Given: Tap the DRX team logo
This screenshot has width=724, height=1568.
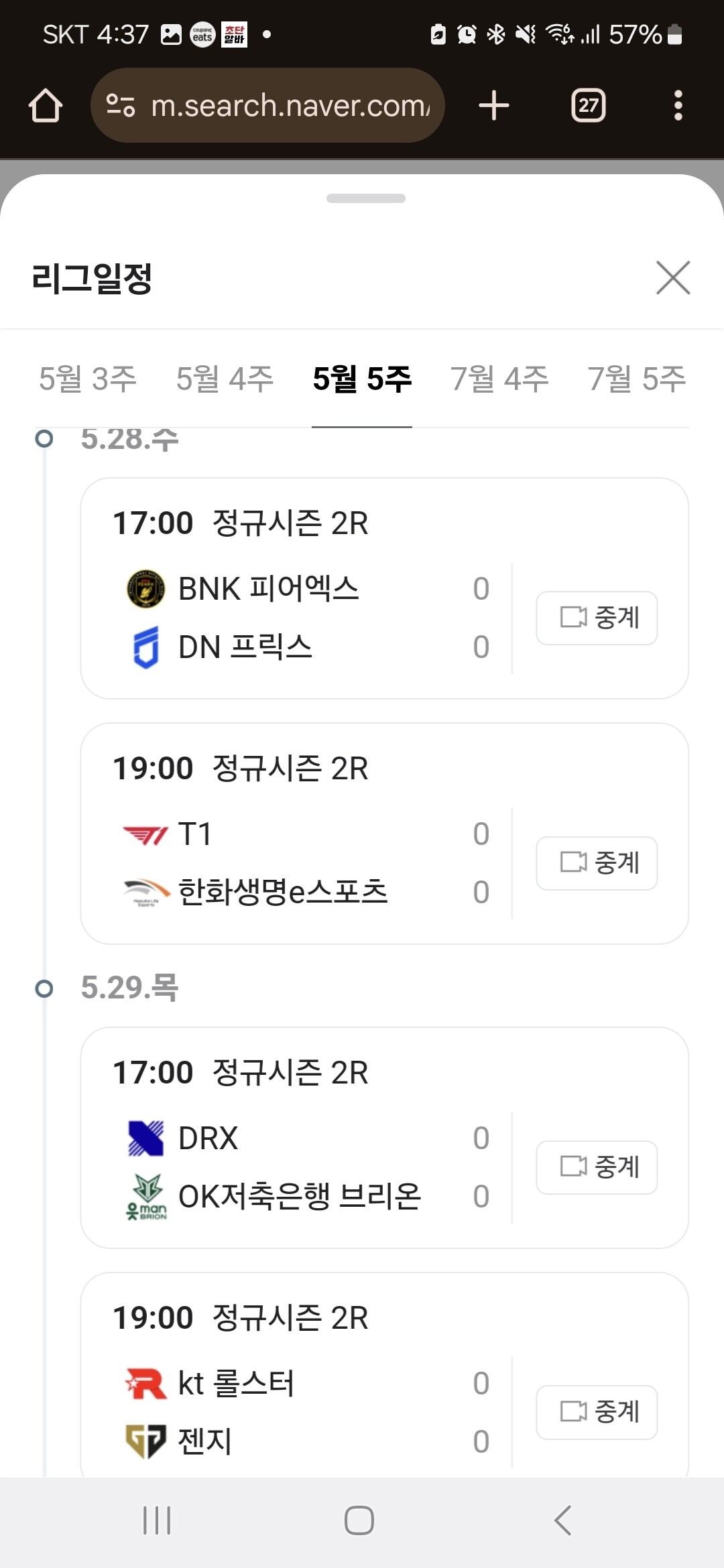Looking at the screenshot, I should click(145, 1138).
